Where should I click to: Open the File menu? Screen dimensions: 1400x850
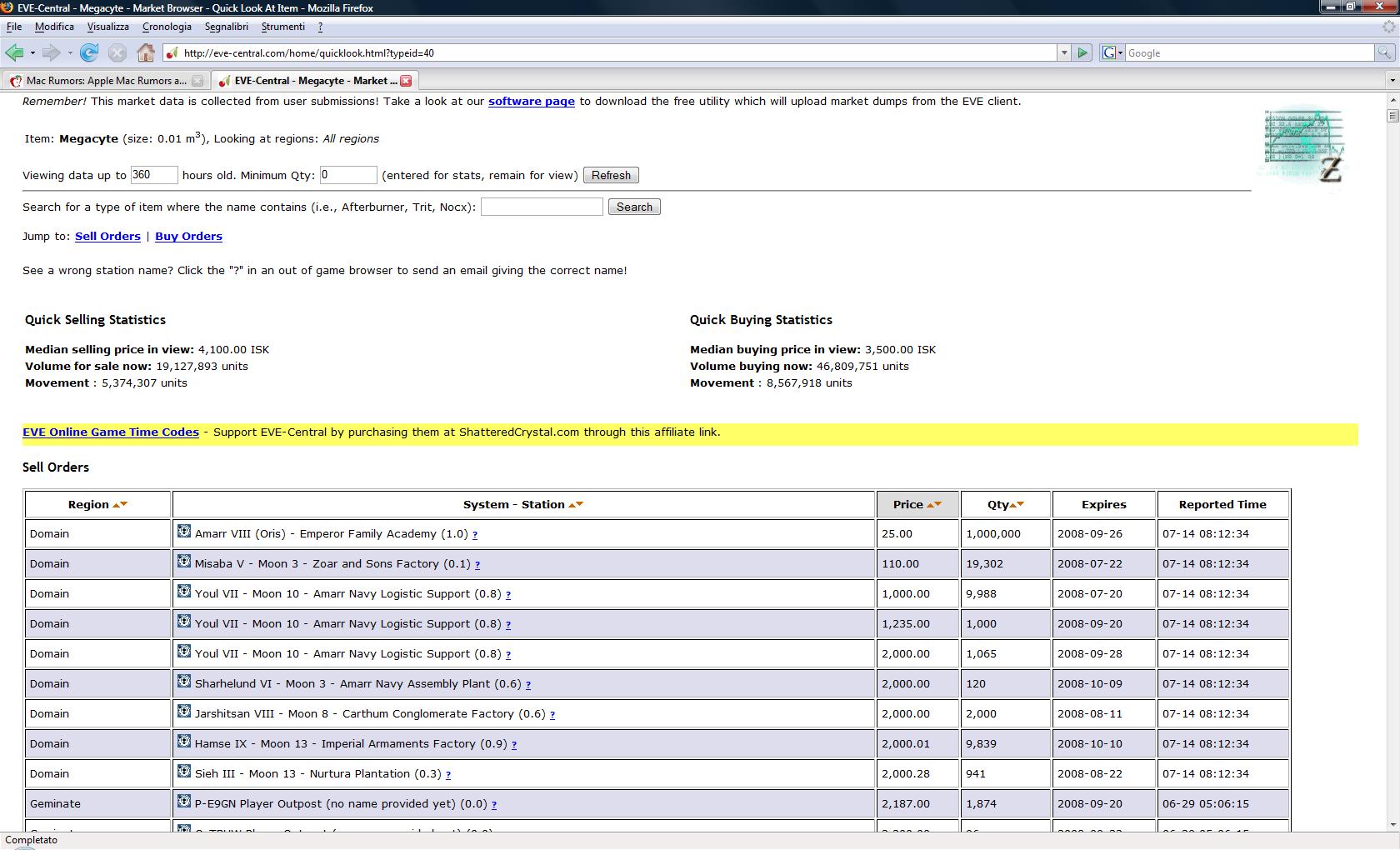(14, 27)
